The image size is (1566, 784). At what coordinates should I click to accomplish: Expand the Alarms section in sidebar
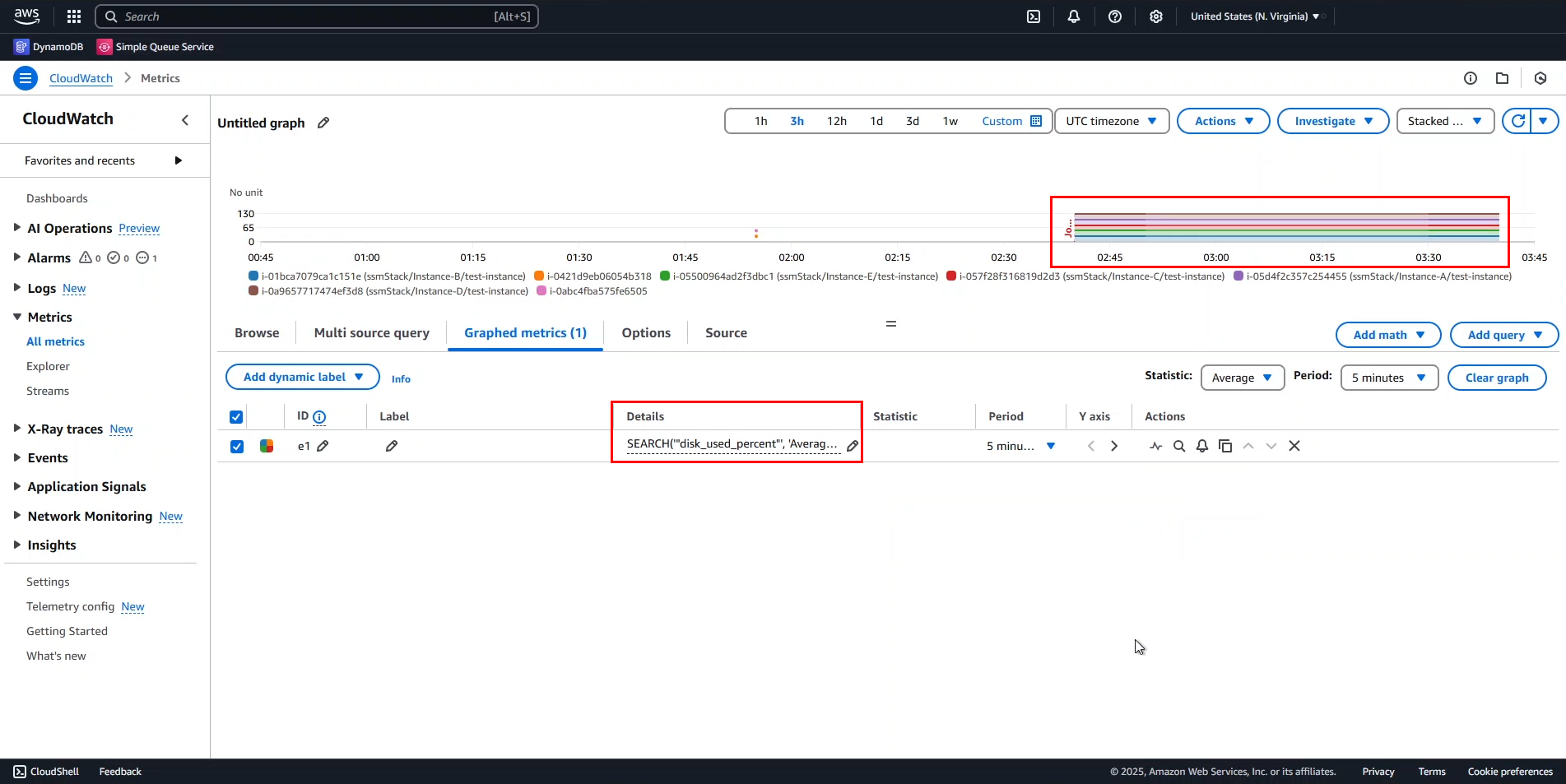coord(17,257)
